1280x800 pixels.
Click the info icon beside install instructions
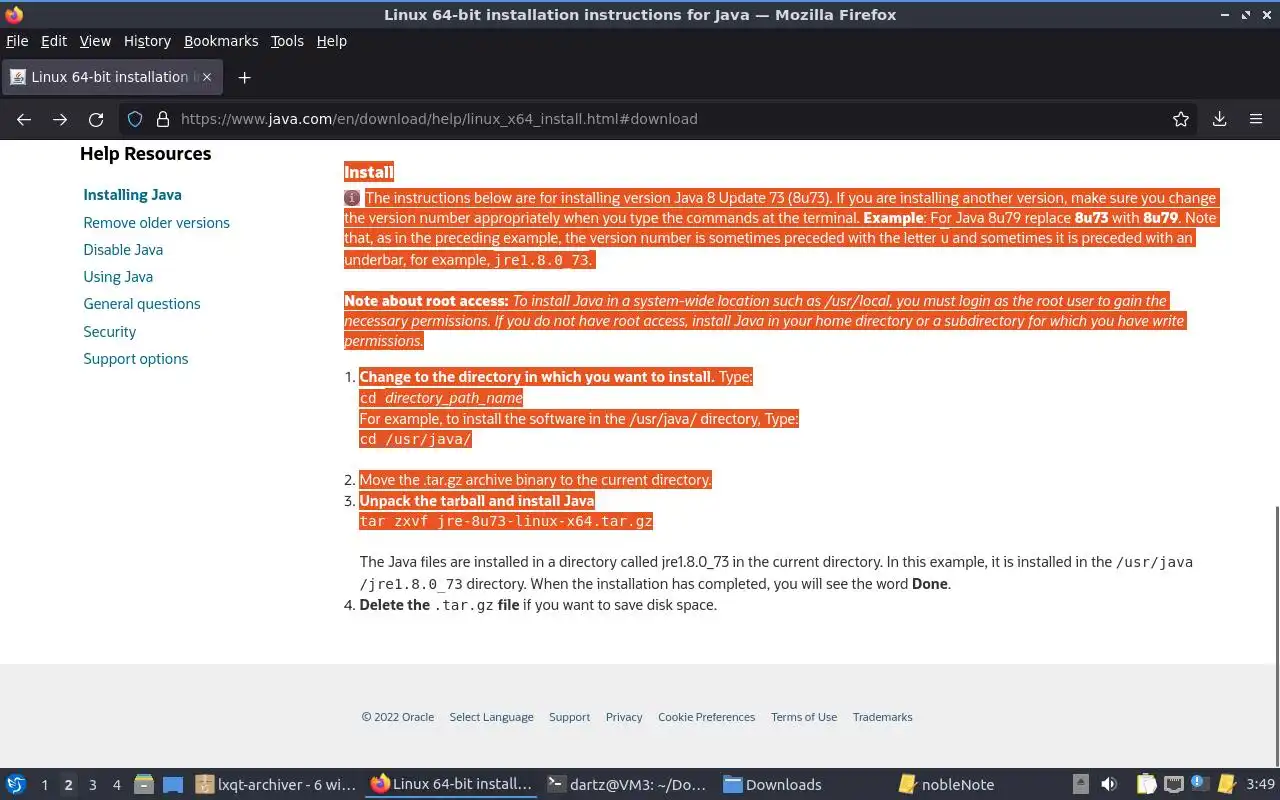tap(352, 198)
